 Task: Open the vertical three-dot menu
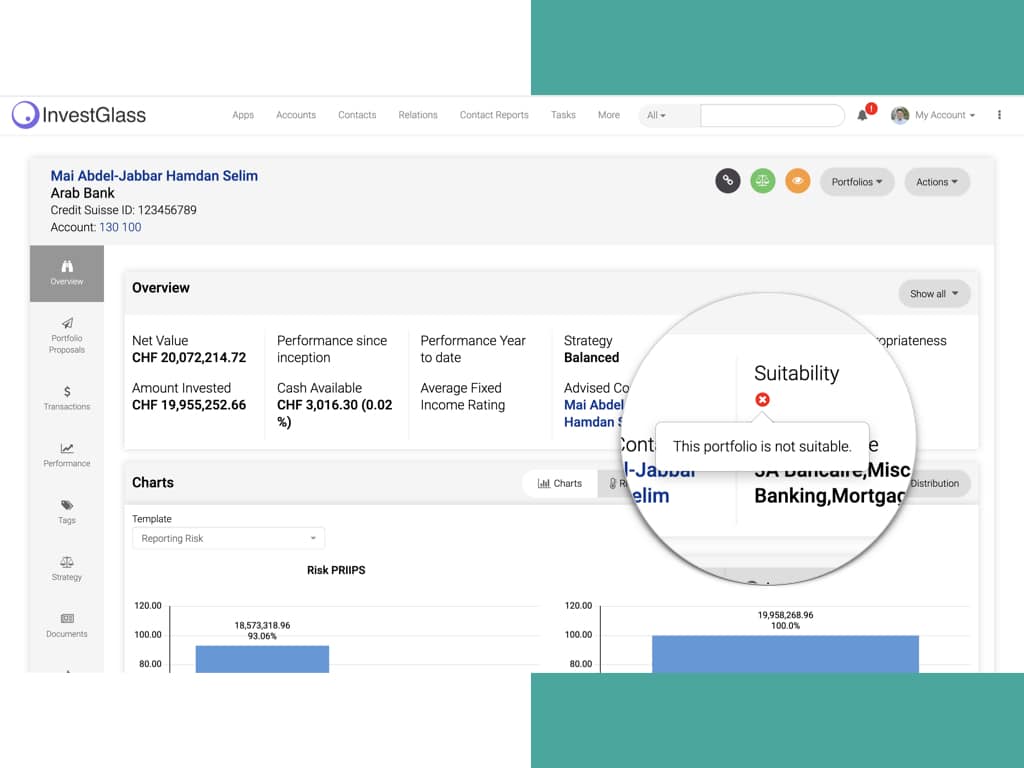(x=999, y=115)
